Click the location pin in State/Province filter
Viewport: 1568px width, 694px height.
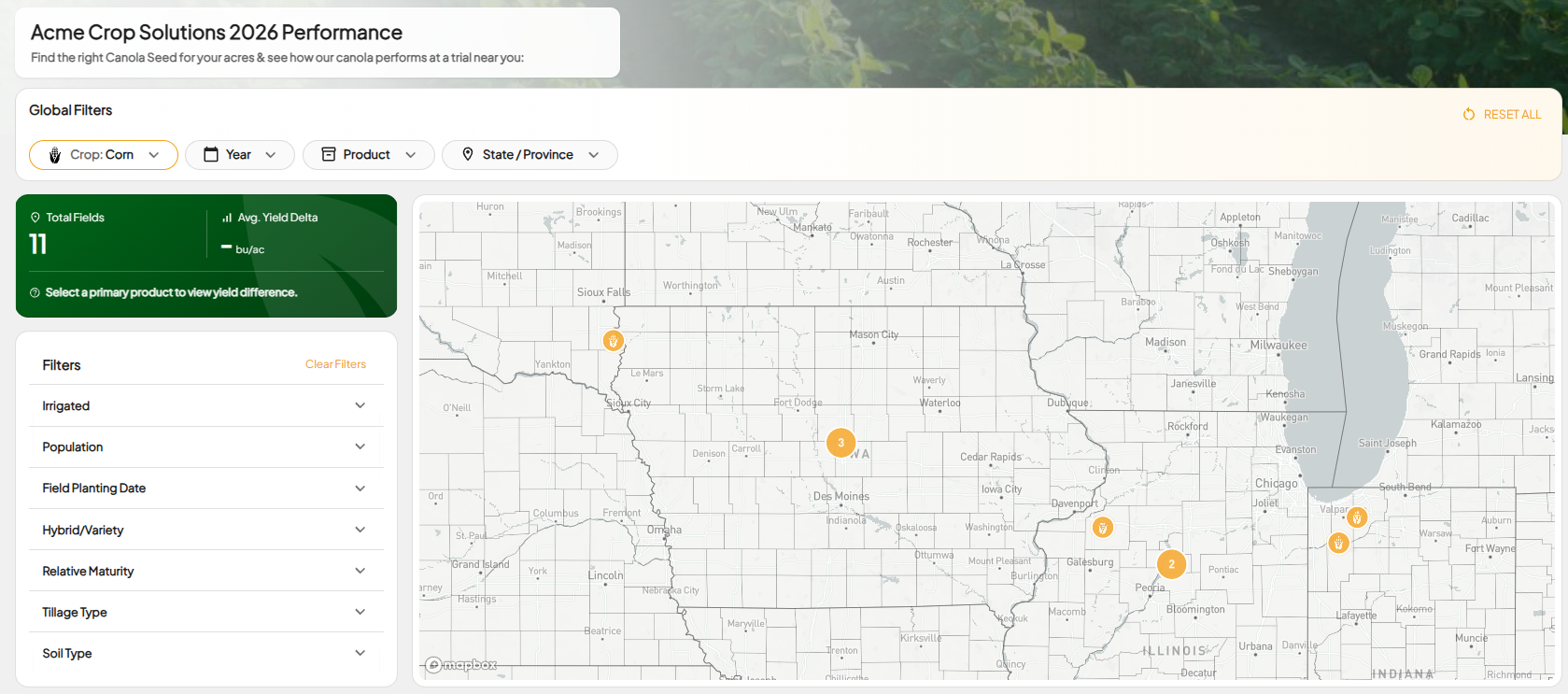point(468,155)
